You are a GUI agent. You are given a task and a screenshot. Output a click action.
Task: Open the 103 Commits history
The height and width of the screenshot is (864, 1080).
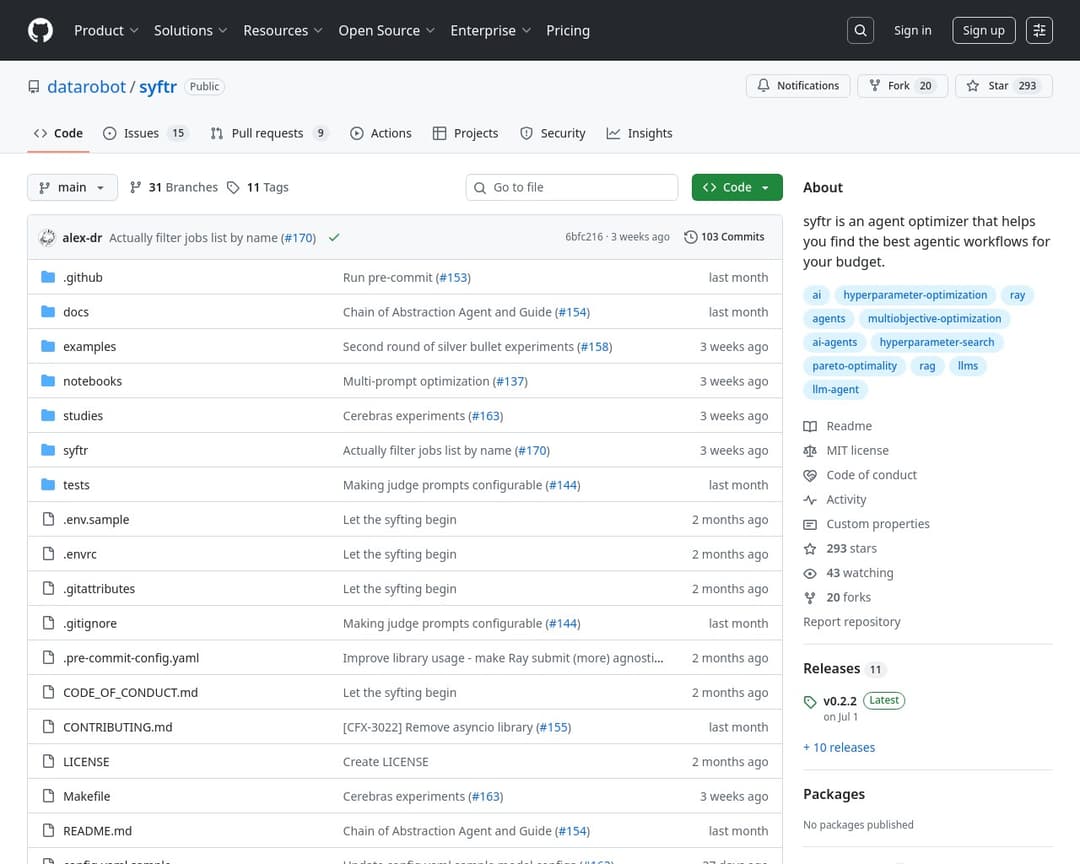724,237
